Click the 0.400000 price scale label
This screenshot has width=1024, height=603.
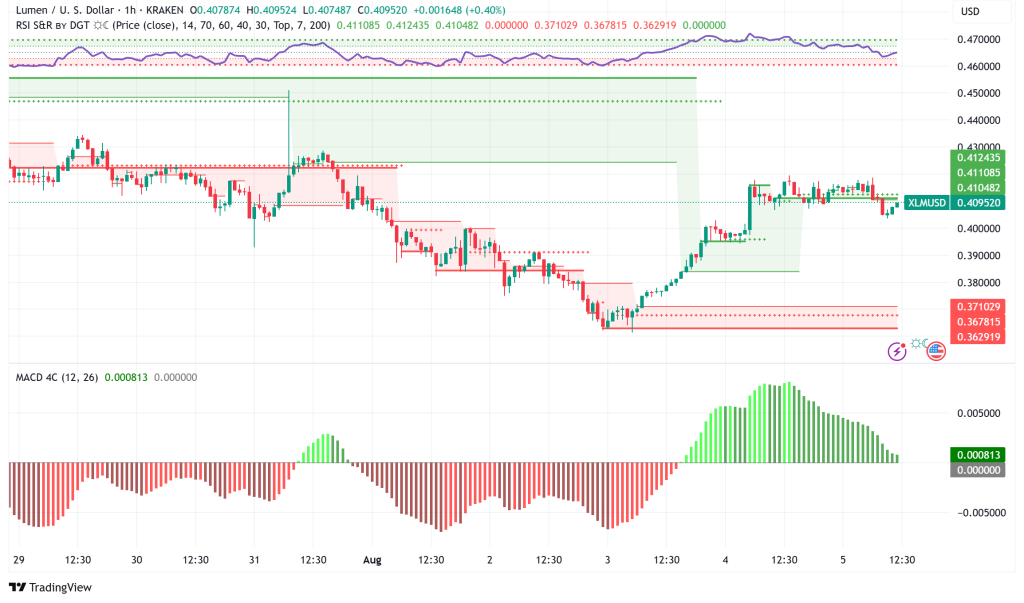point(978,229)
